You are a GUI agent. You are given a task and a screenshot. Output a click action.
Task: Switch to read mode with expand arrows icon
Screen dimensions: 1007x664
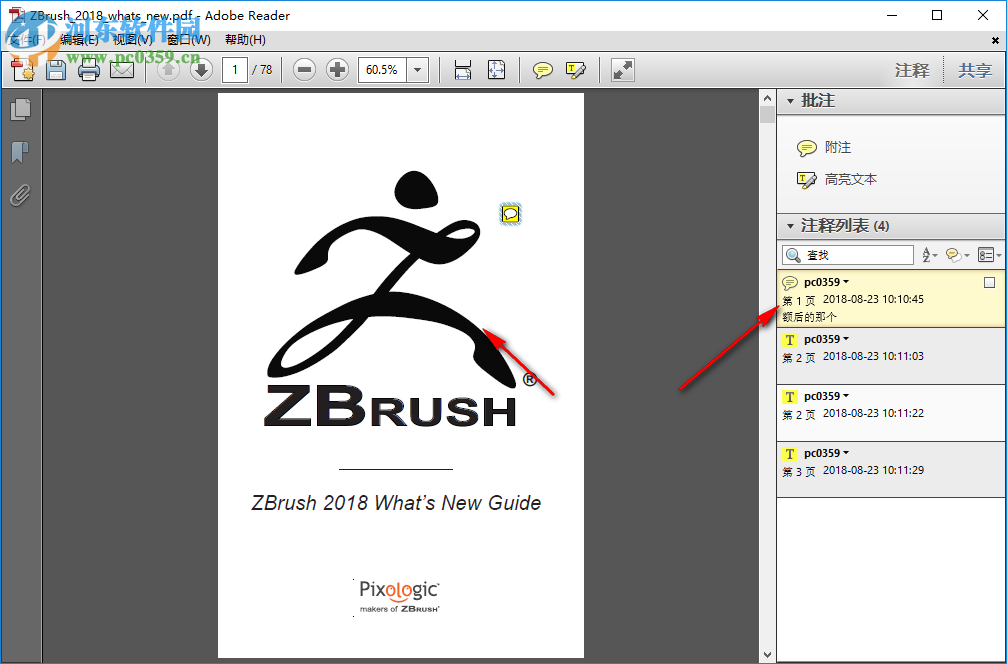[x=622, y=69]
